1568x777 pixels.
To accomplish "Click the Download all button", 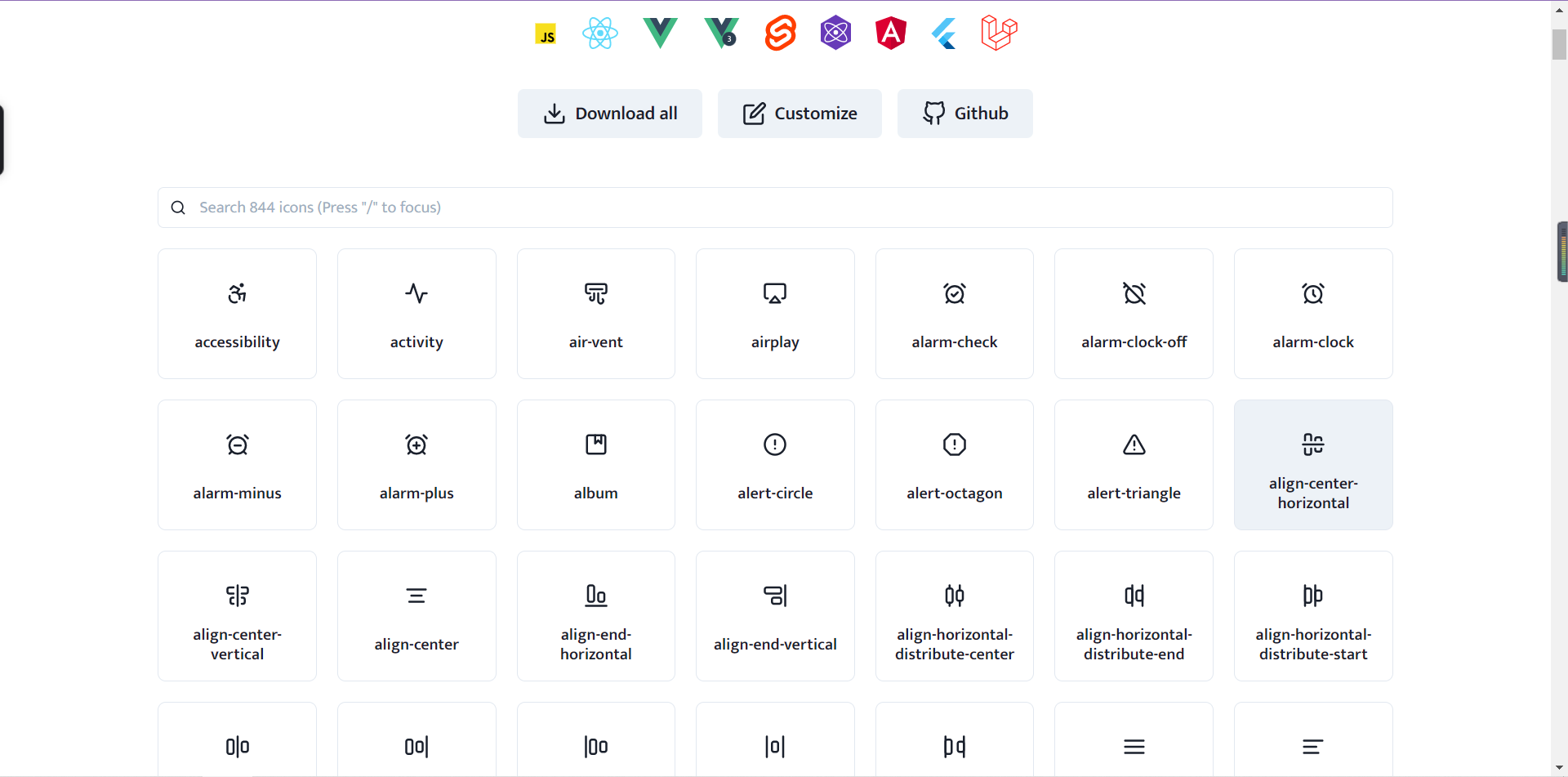I will tap(610, 114).
